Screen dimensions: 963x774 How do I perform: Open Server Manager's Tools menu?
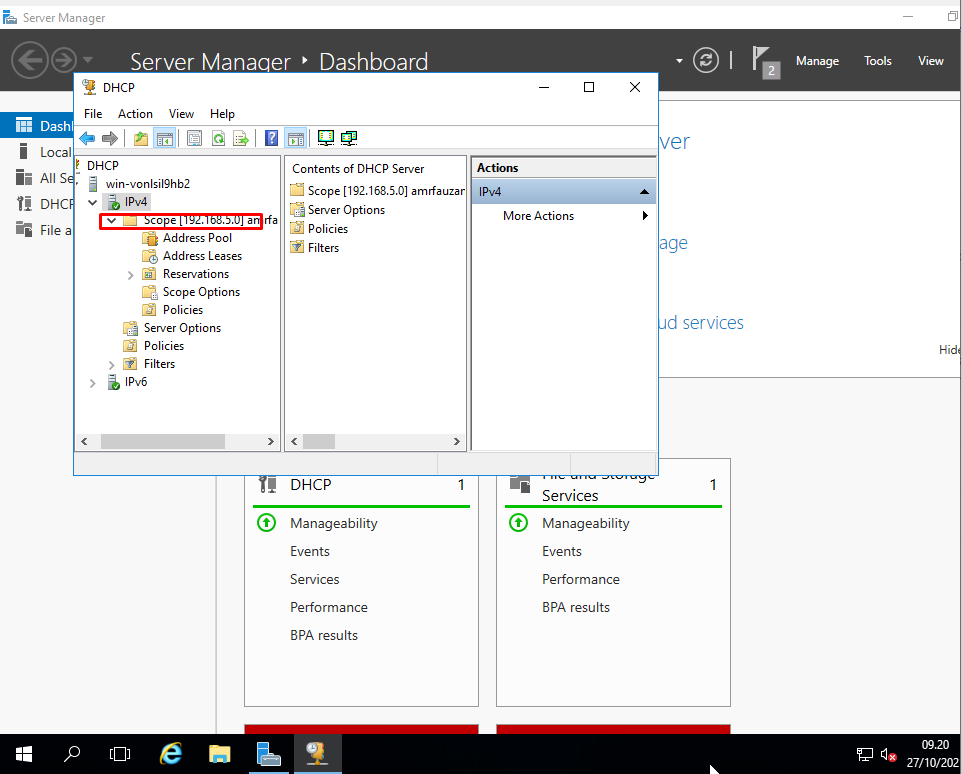(878, 61)
